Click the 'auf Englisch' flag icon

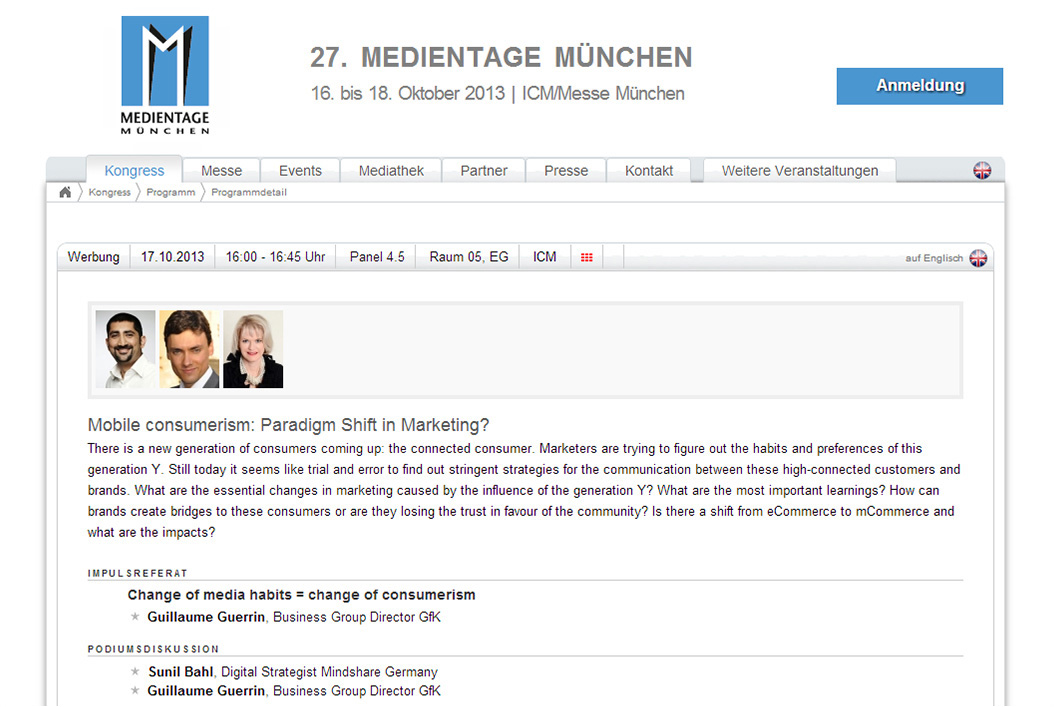[x=978, y=257]
